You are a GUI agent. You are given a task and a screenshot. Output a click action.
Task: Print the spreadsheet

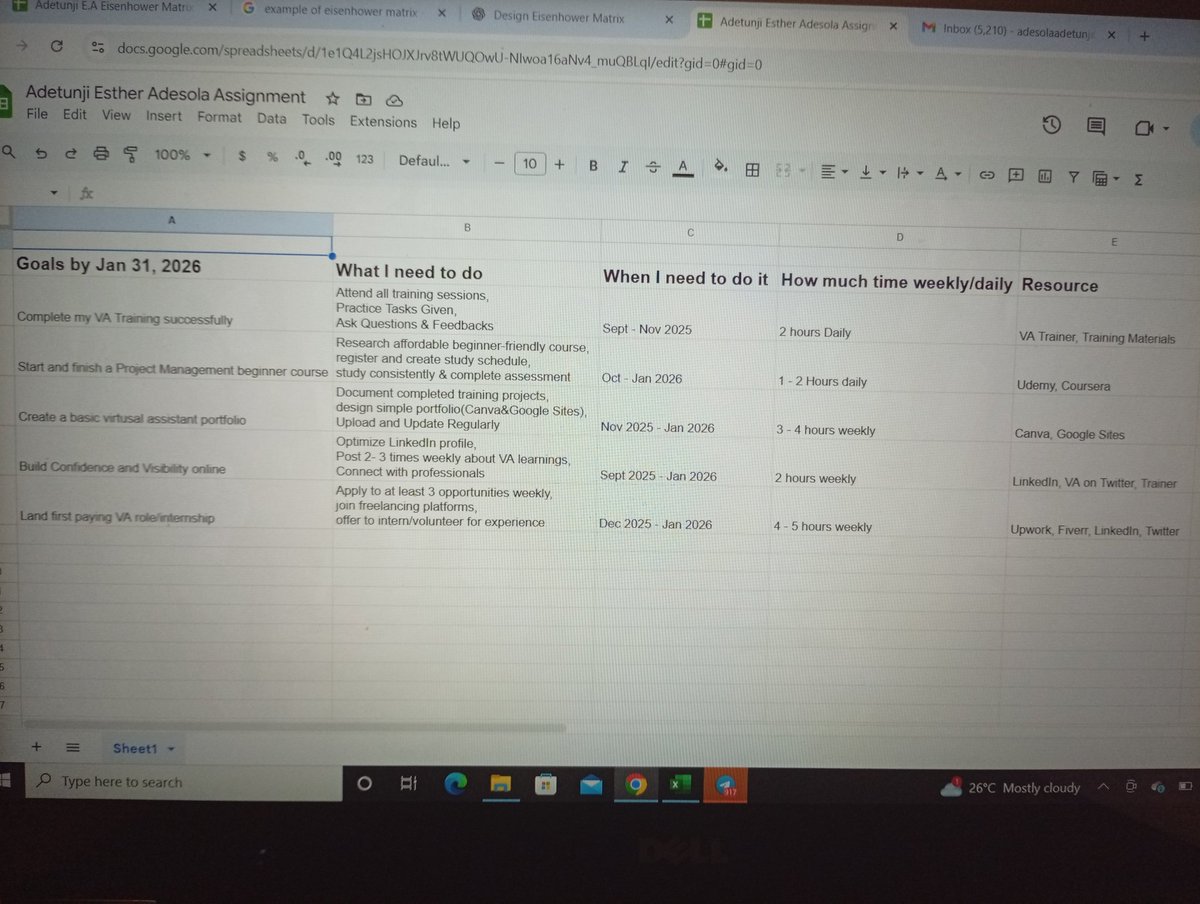pos(100,154)
